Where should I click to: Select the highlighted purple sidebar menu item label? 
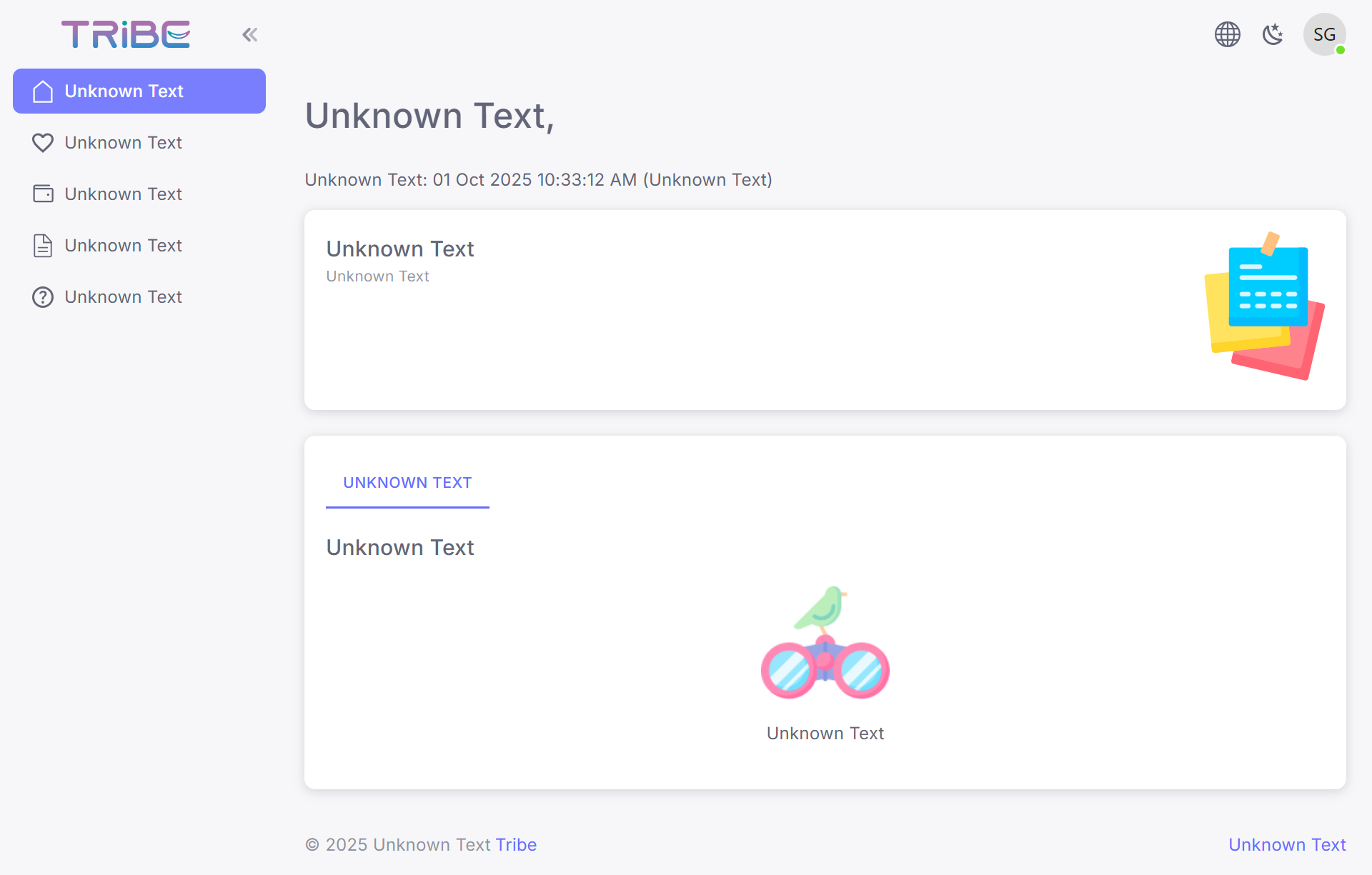(124, 91)
